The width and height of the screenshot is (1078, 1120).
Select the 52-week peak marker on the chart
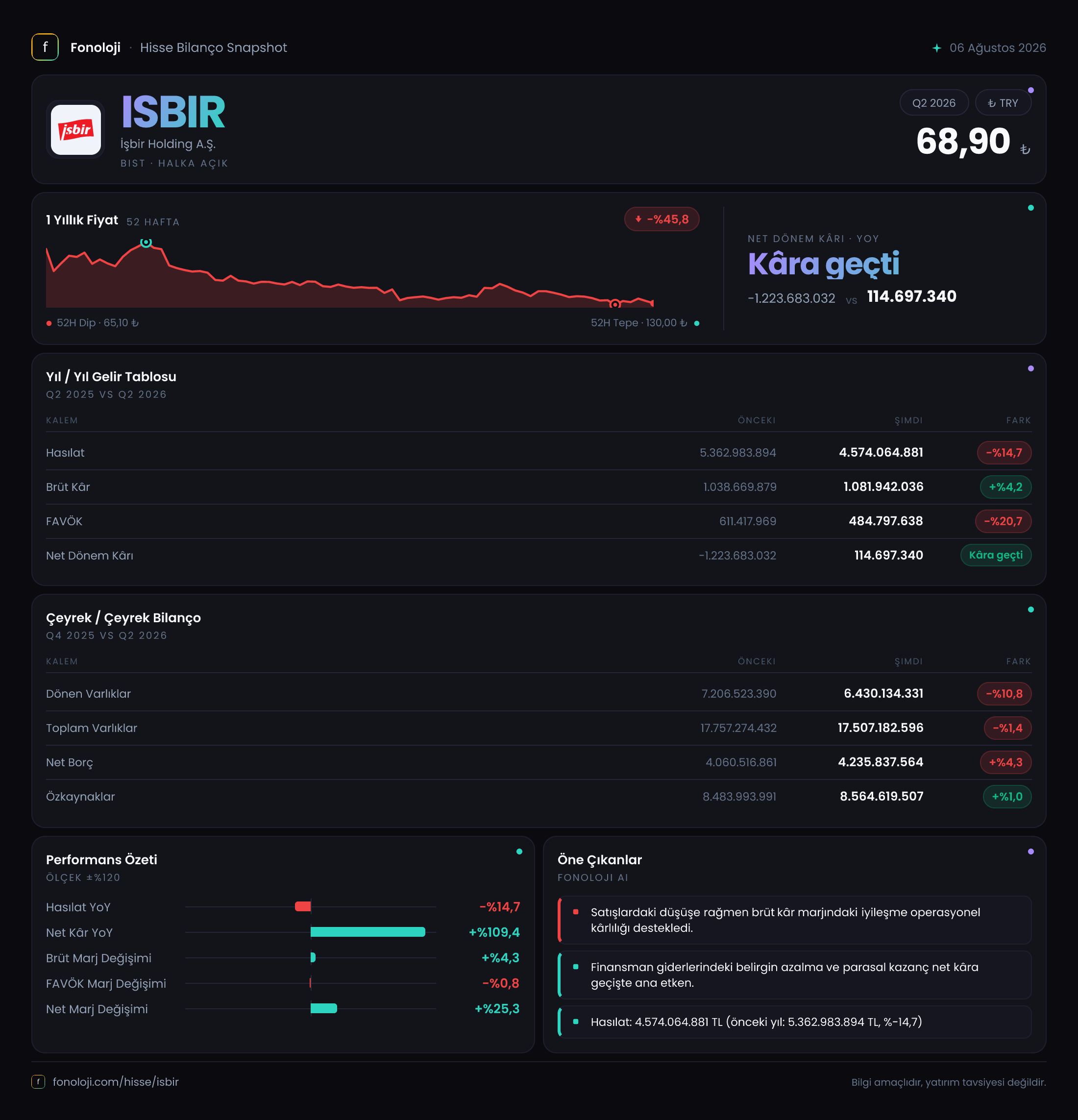[x=147, y=243]
